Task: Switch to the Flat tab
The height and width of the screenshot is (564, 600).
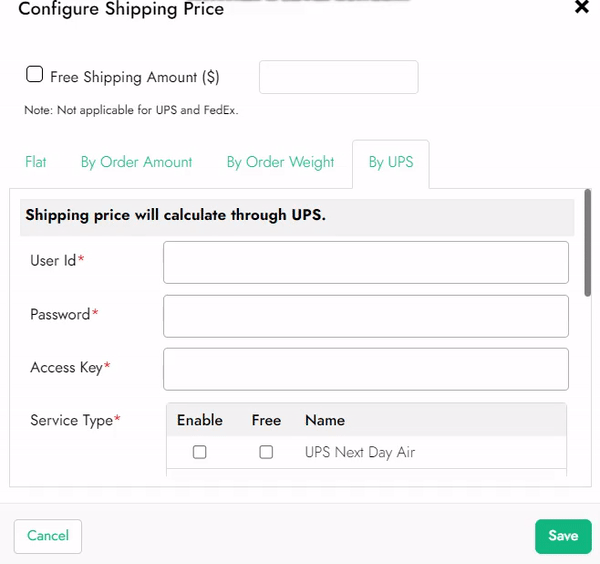Action: [x=36, y=162]
